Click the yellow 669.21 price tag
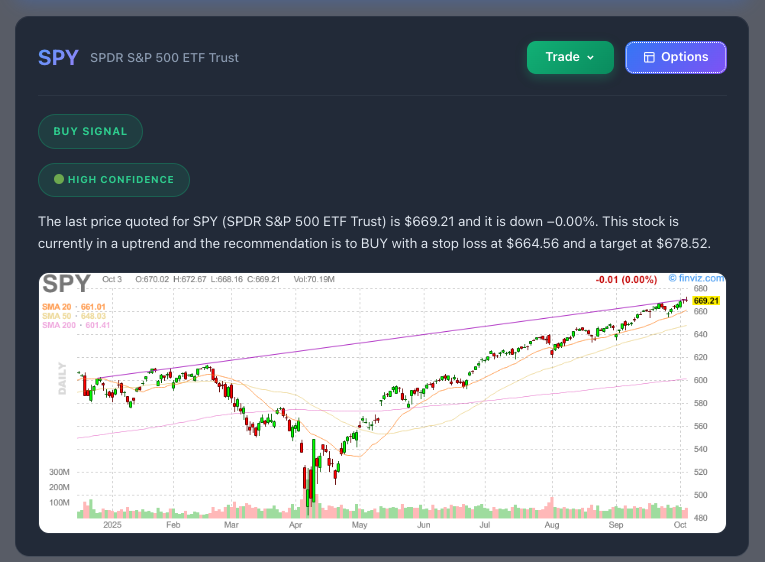 (706, 300)
